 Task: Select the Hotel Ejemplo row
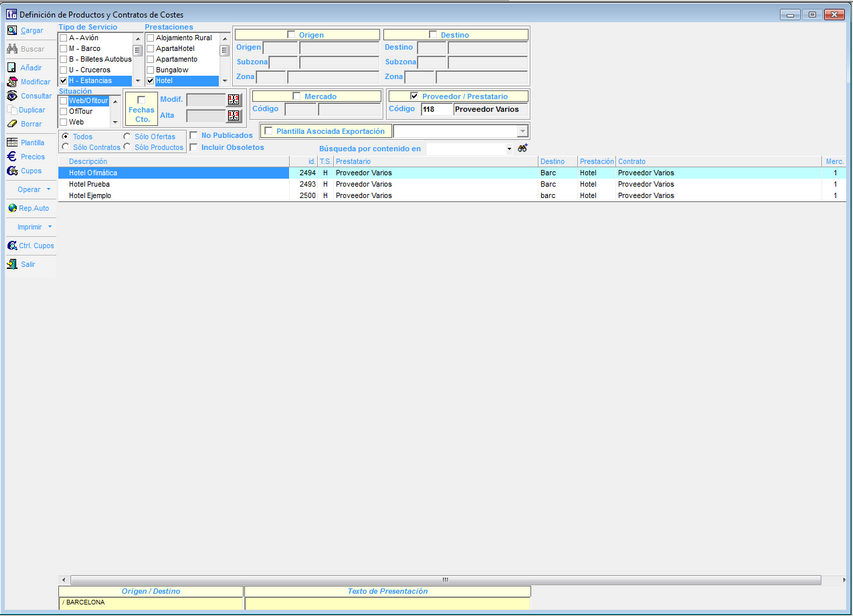click(x=452, y=195)
